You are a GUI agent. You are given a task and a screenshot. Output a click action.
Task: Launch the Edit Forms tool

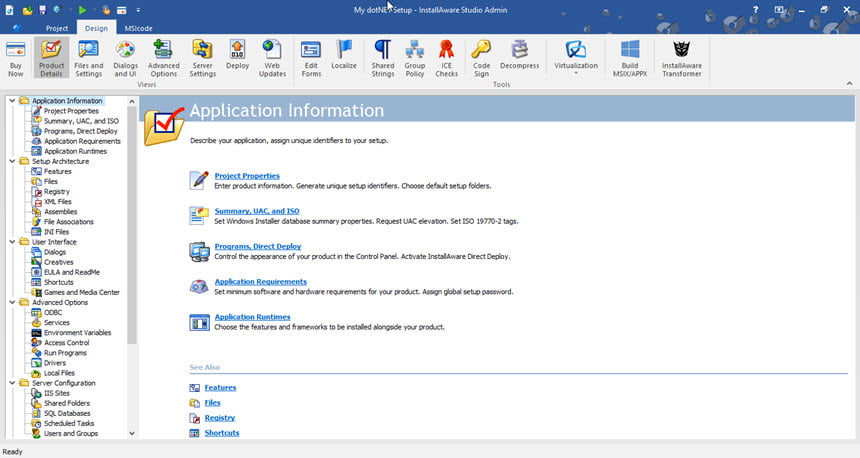pos(311,58)
